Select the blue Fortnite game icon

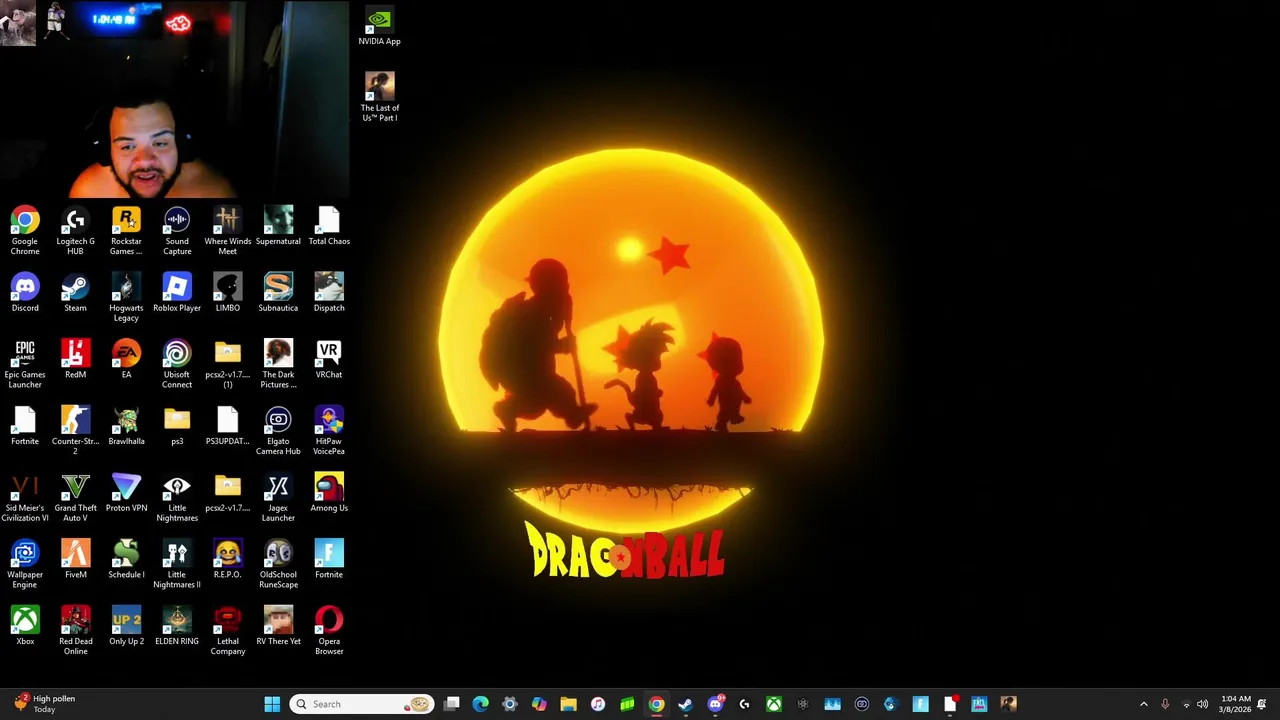[329, 560]
